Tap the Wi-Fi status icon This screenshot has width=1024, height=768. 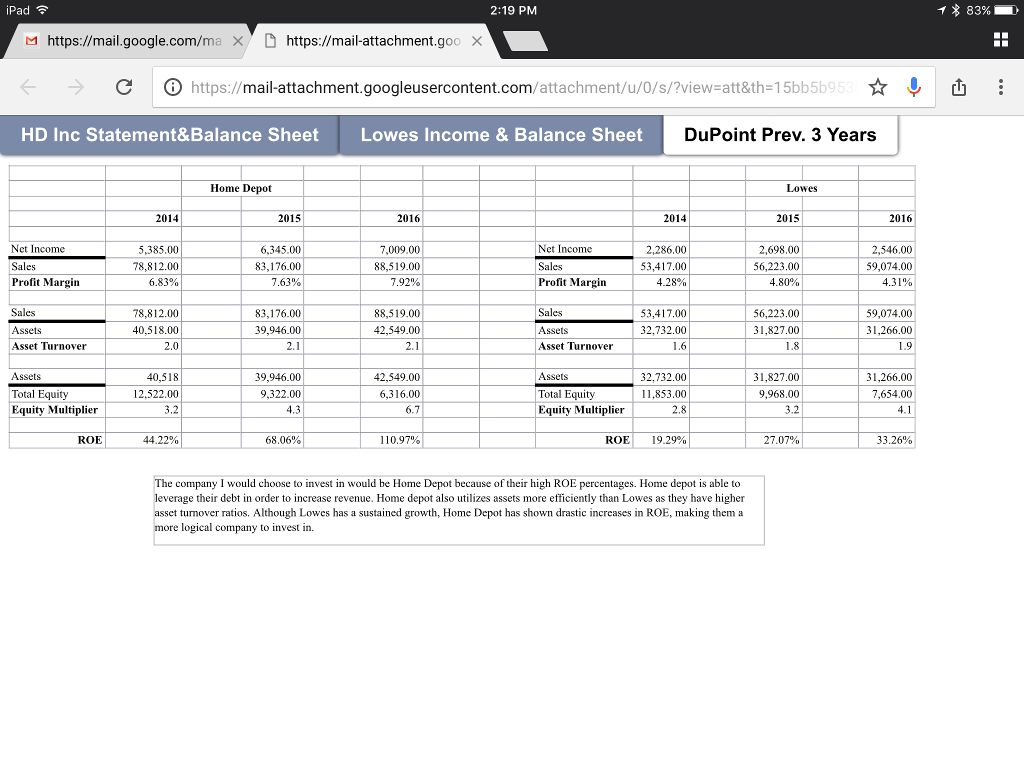click(x=42, y=10)
